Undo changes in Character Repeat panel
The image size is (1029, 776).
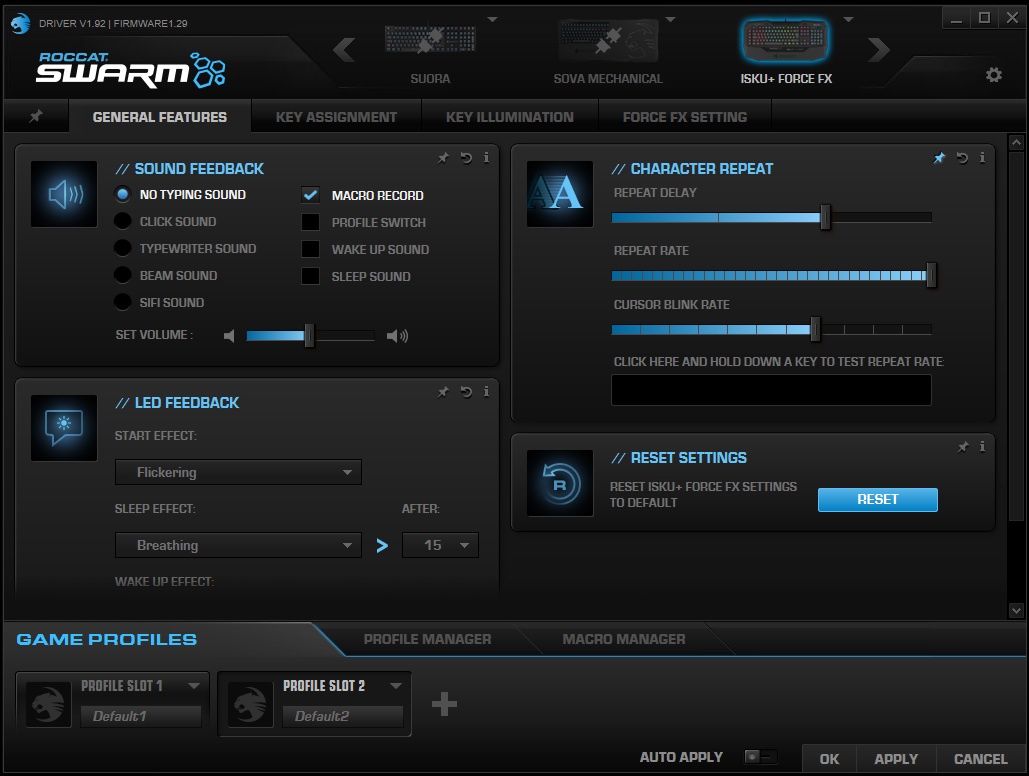(x=962, y=158)
